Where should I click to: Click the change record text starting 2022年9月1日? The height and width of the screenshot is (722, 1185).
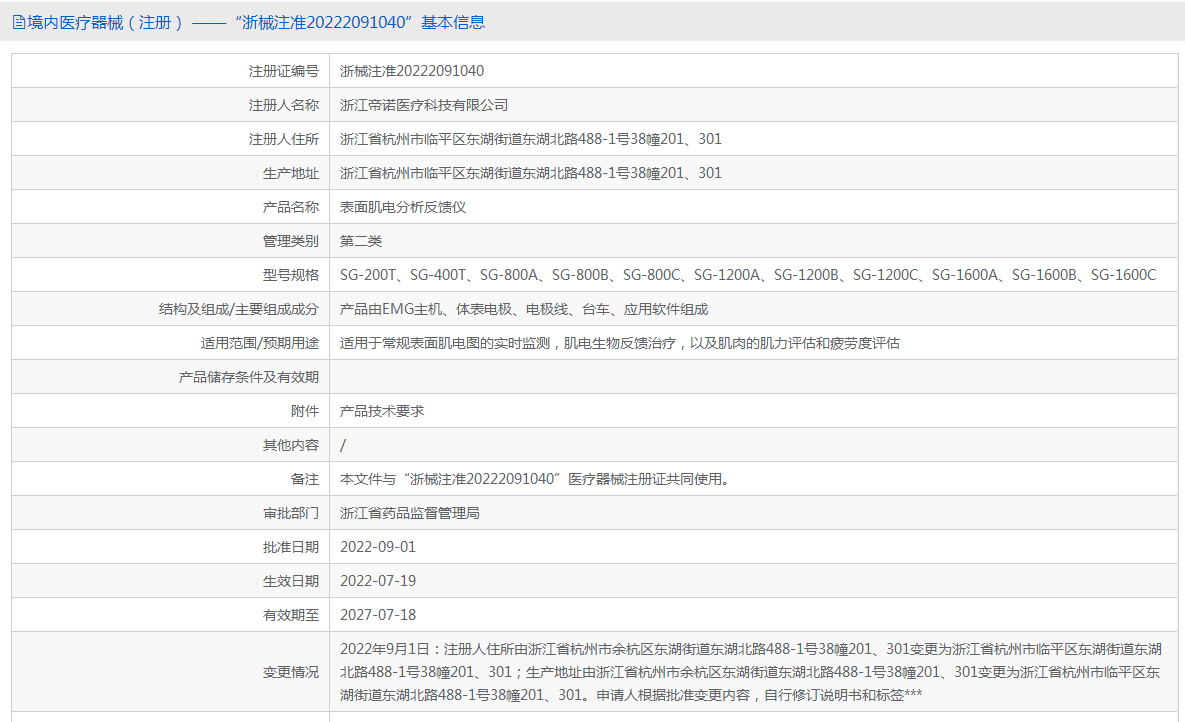751,672
